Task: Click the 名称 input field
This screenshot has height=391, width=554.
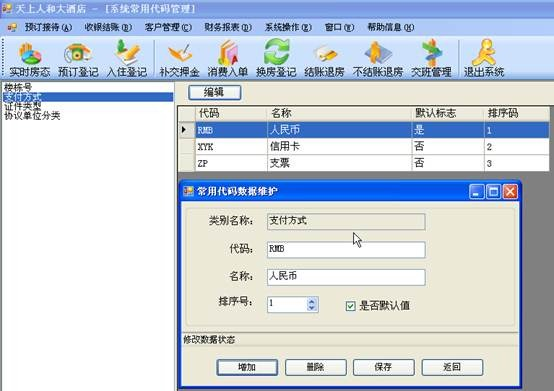Action: tap(346, 277)
